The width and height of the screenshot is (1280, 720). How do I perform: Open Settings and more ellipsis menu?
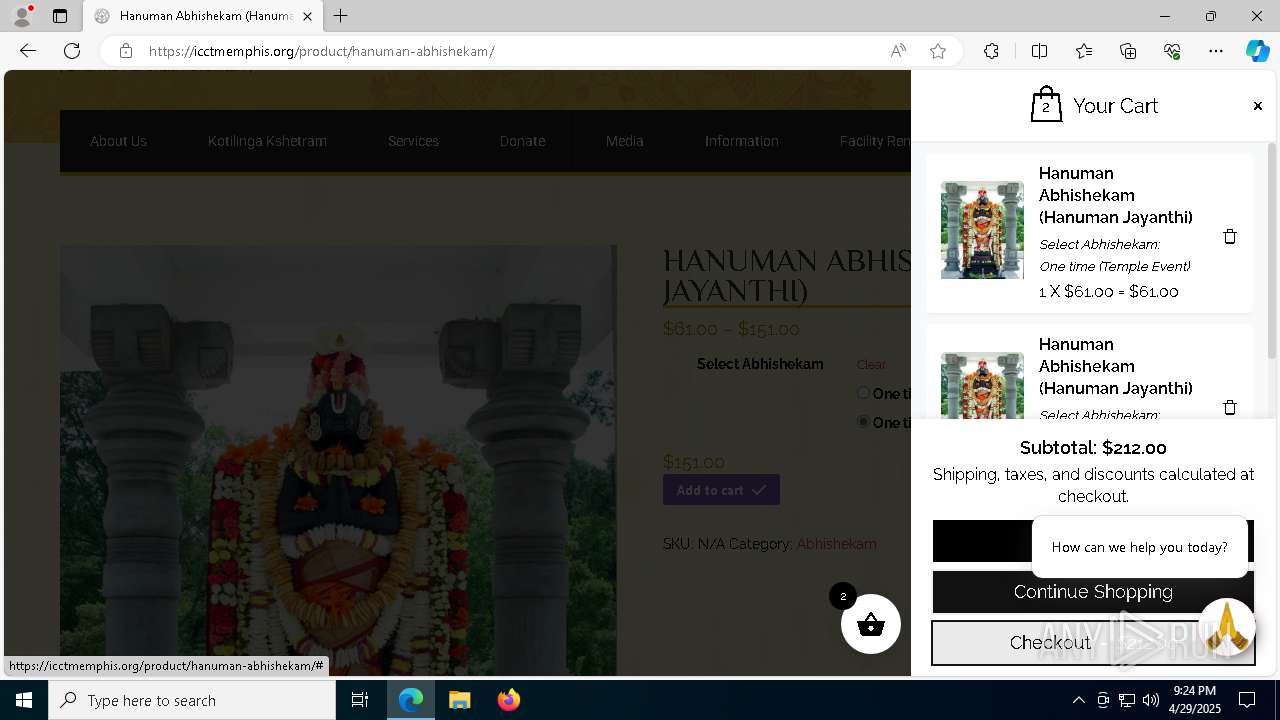coord(1216,51)
